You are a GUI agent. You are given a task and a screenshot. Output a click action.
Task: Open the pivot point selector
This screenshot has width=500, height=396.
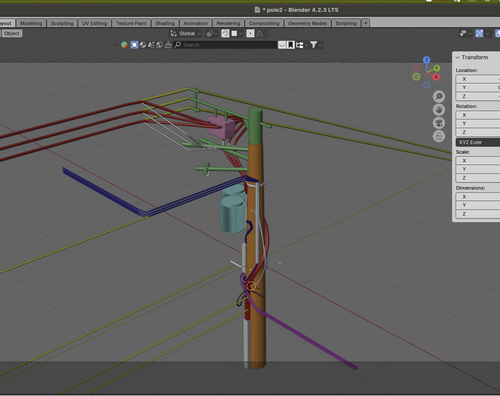tap(212, 33)
